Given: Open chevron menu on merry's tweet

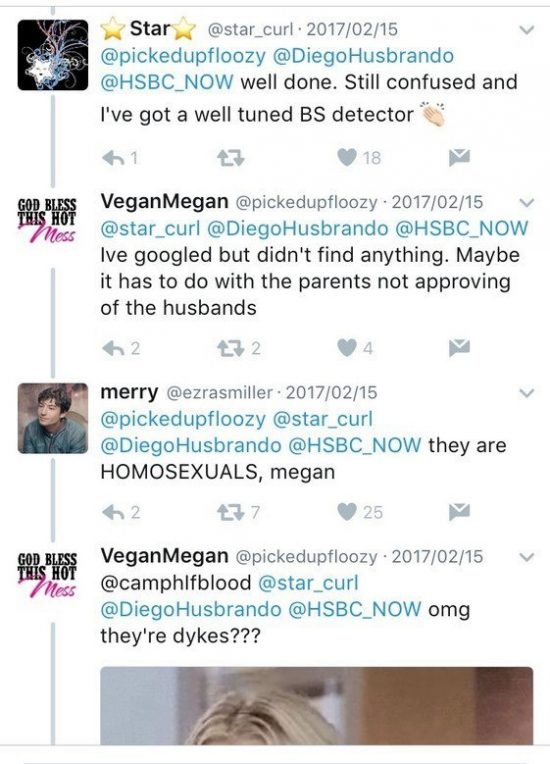Looking at the screenshot, I should click(x=527, y=393).
